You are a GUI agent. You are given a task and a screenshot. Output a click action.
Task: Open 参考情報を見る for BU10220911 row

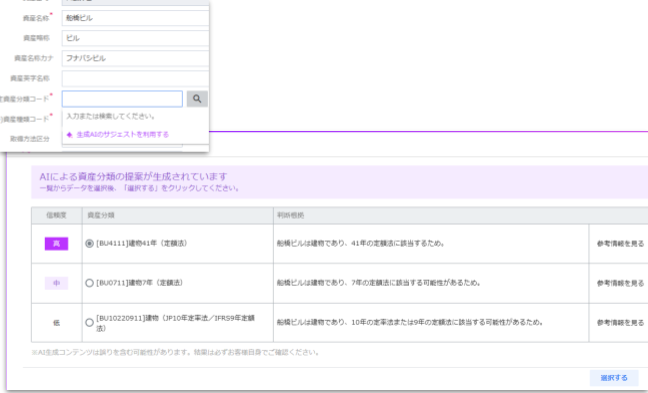pos(620,323)
